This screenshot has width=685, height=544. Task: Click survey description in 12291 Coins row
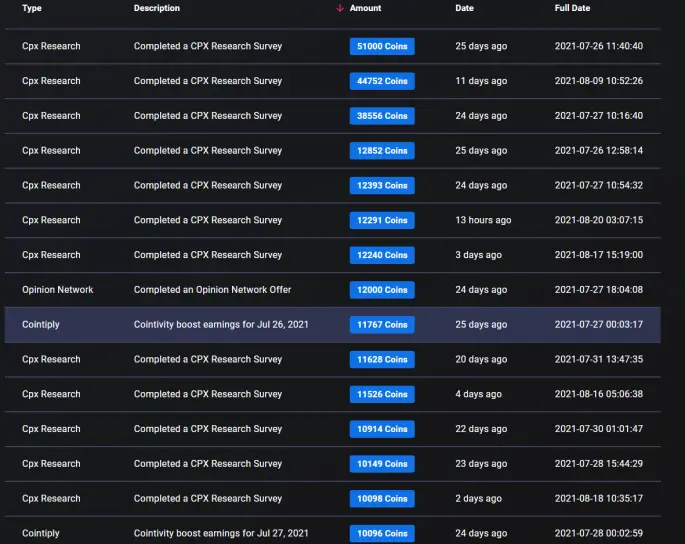[x=208, y=220]
